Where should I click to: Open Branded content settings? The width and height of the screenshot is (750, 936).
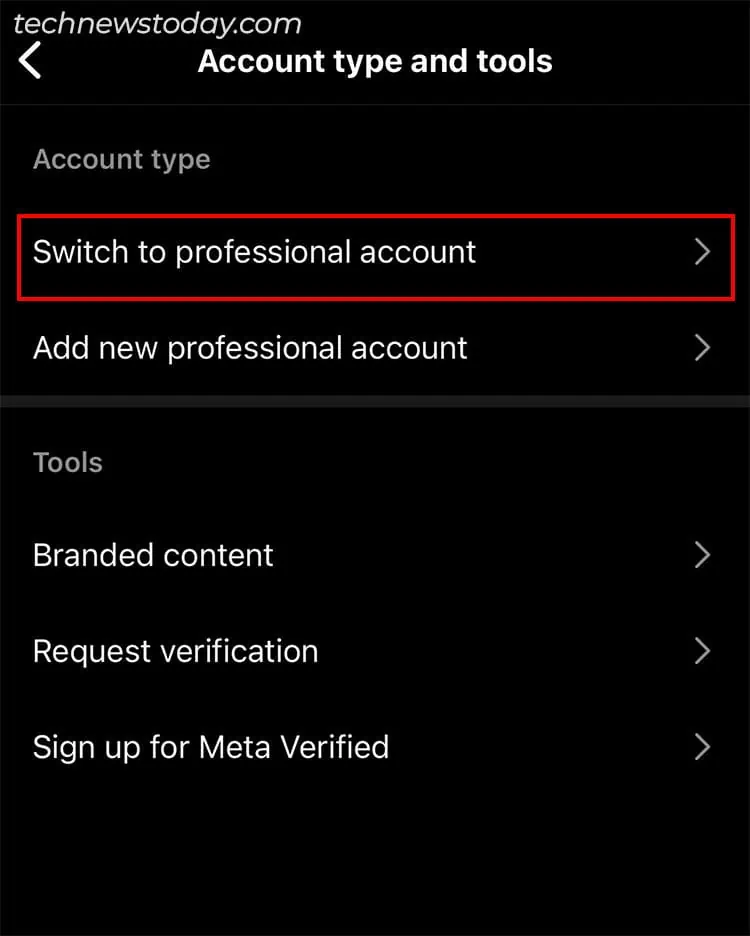point(153,555)
